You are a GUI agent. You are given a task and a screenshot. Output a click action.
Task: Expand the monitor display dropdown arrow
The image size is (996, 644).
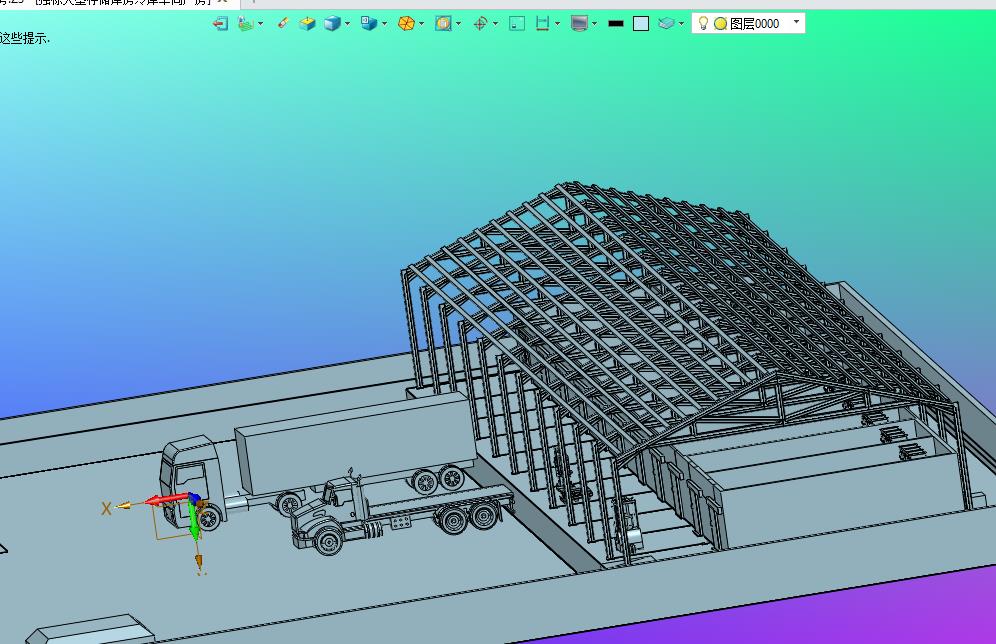[595, 24]
